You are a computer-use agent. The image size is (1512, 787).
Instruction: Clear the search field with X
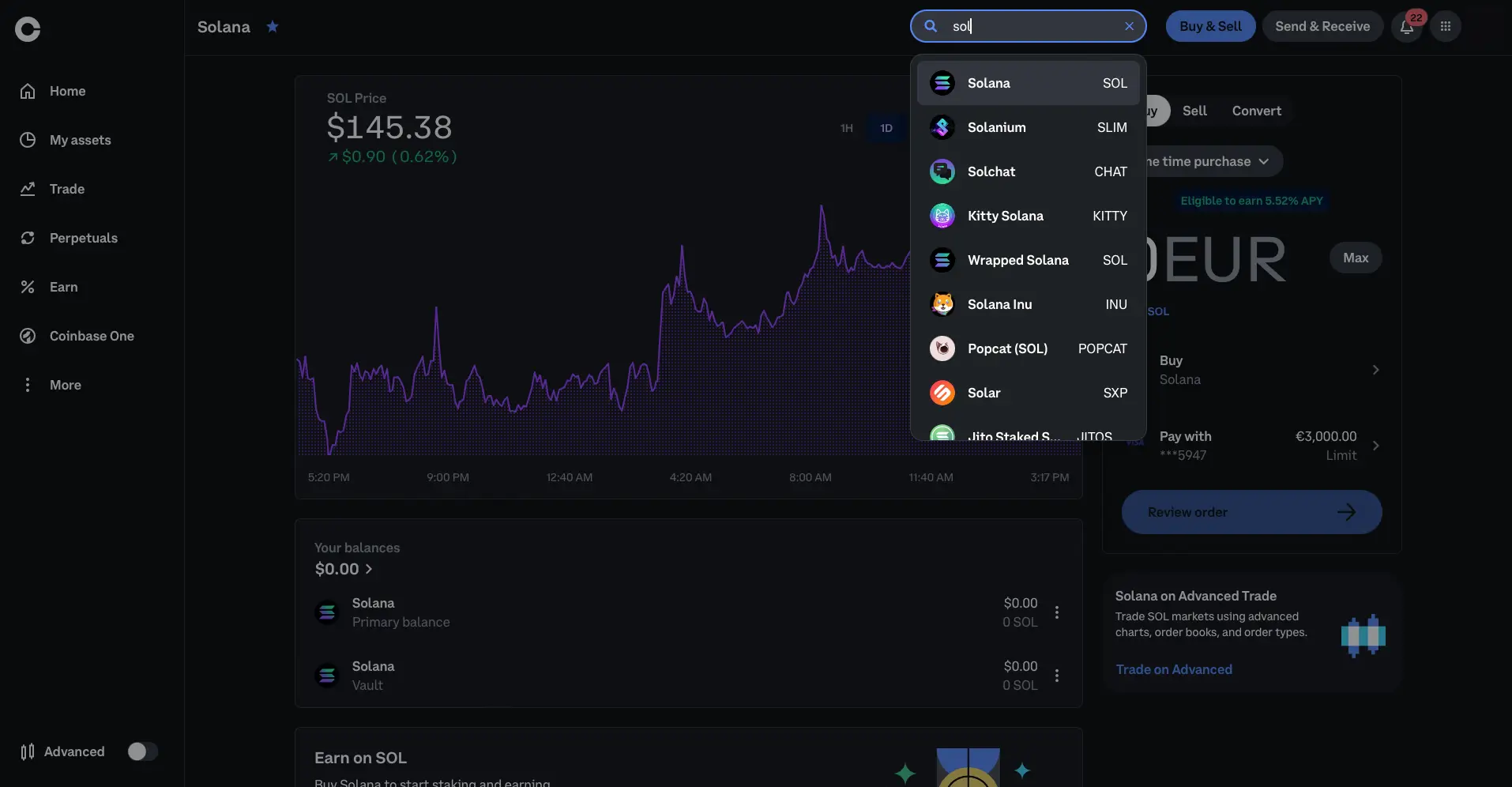coord(1130,26)
